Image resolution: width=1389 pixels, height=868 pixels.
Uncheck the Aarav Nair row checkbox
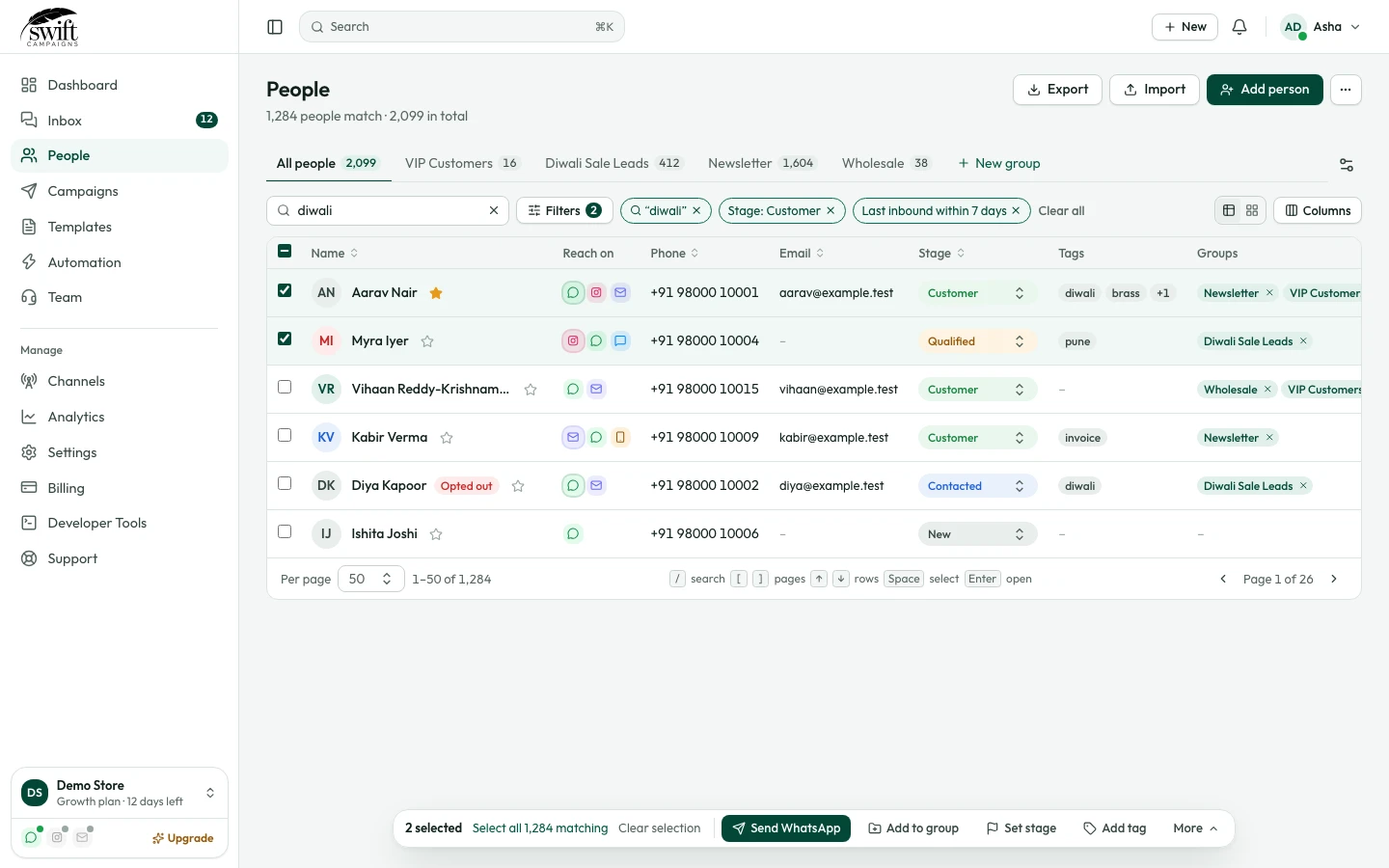click(x=285, y=290)
